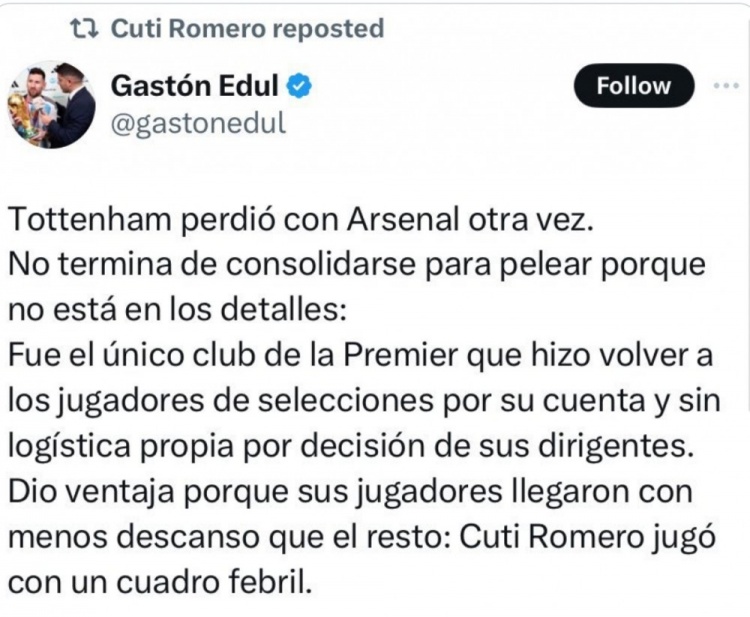This screenshot has height=617, width=750.
Task: Click the line starting "menos descanso que el resto"
Action: click(362, 535)
